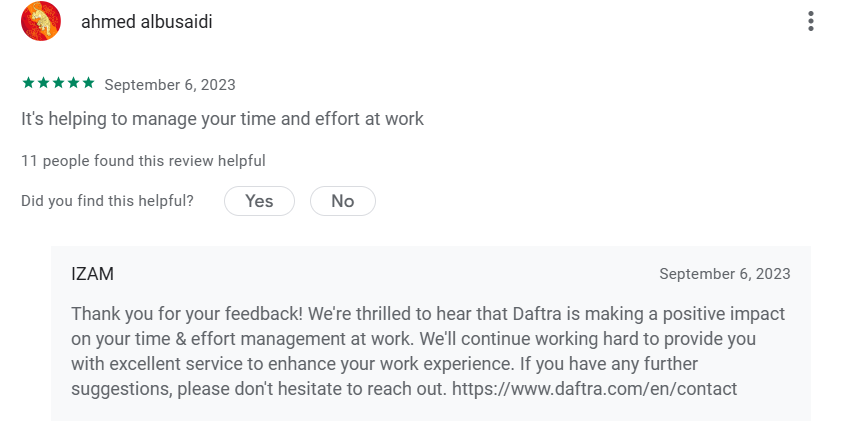This screenshot has width=847, height=432.
Task: Click the date in the IZAM reply
Action: pos(725,274)
